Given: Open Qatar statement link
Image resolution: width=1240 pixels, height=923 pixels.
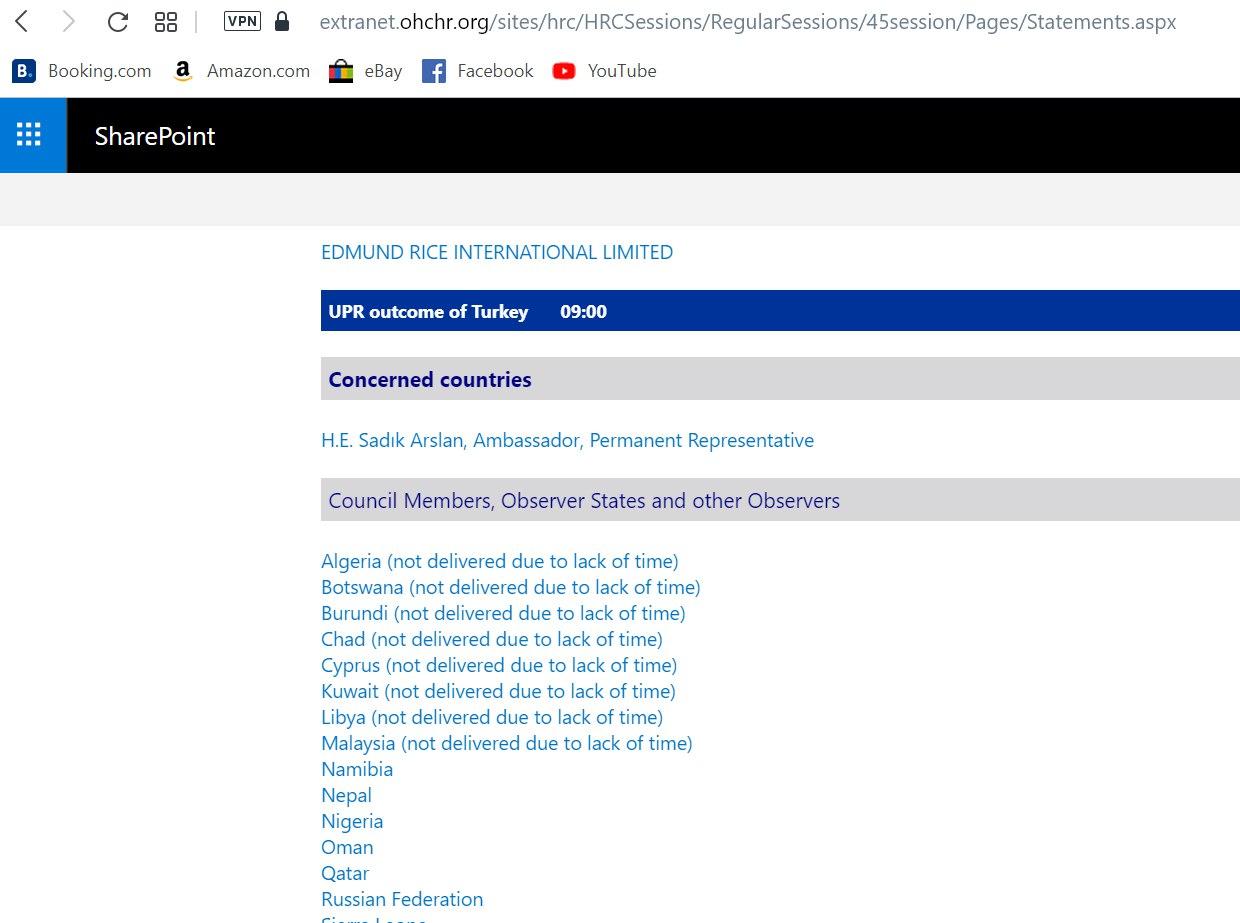Looking at the screenshot, I should click(x=345, y=873).
